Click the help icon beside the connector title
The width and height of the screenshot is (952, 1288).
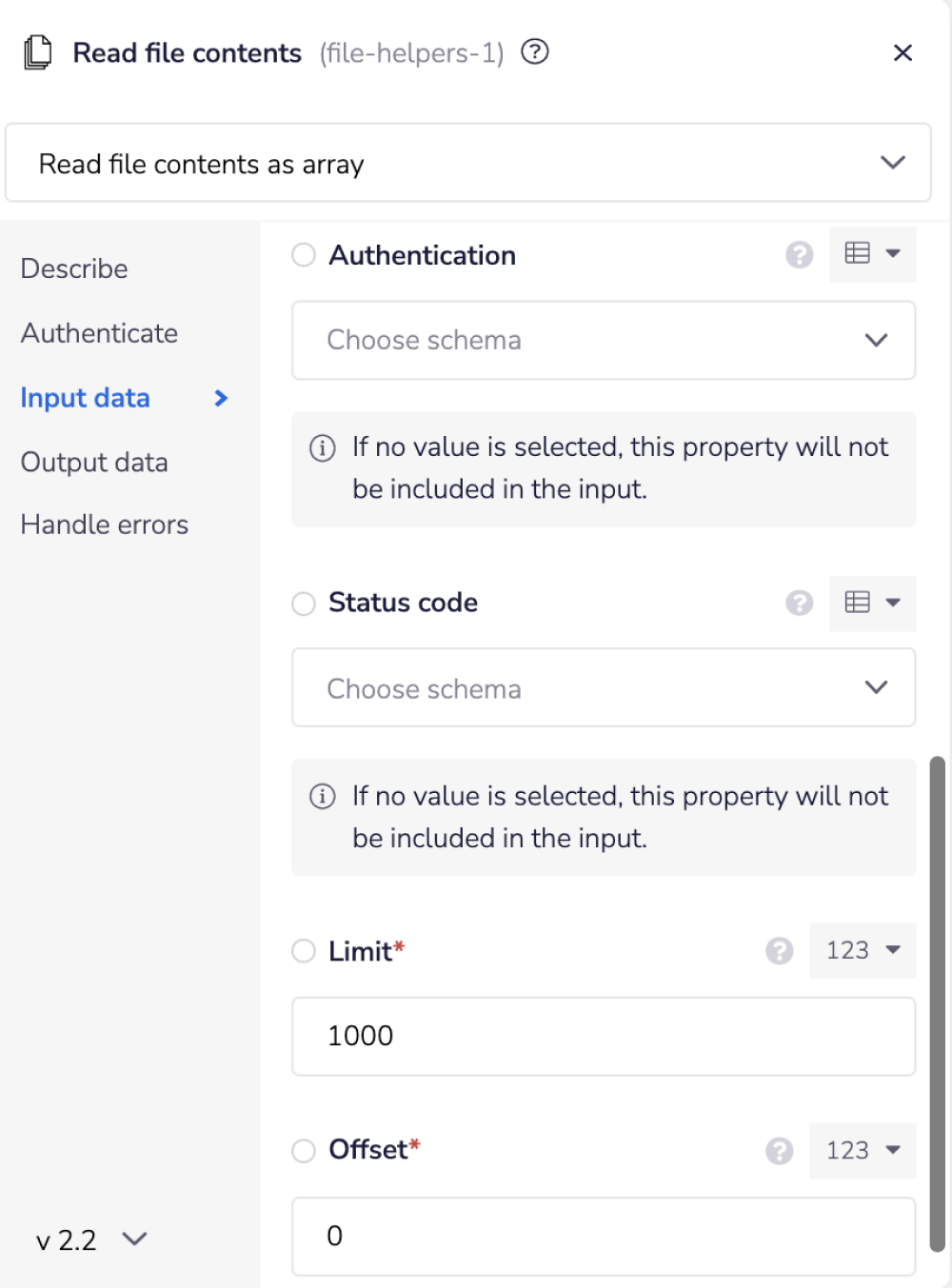[535, 51]
